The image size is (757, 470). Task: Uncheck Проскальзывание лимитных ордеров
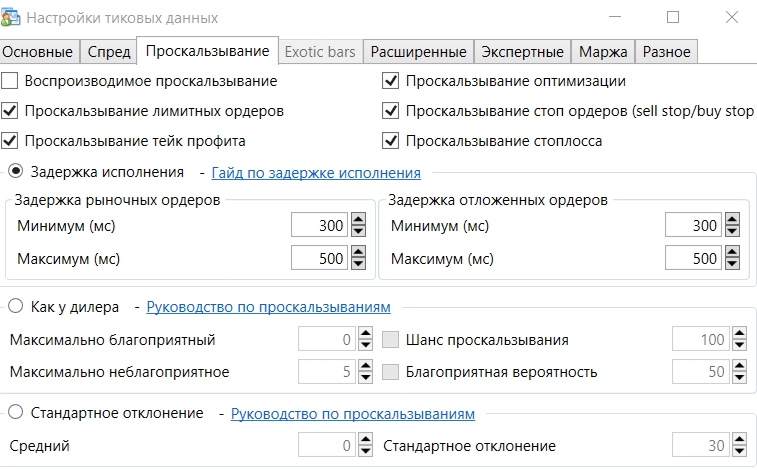point(10,111)
